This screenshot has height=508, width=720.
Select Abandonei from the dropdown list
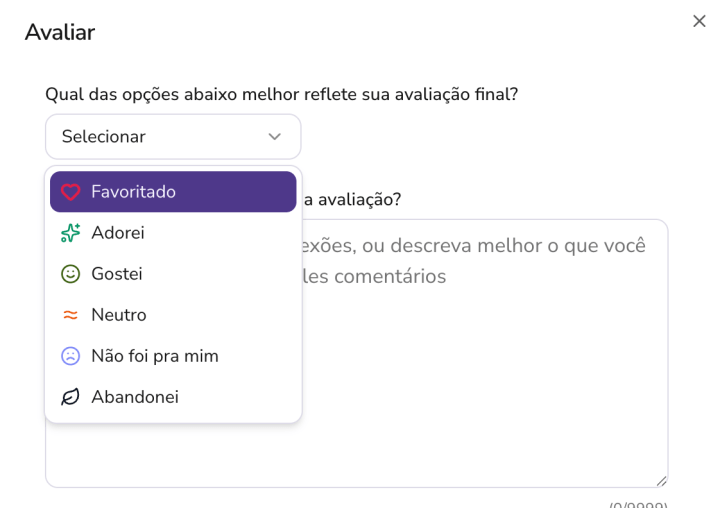tap(135, 397)
